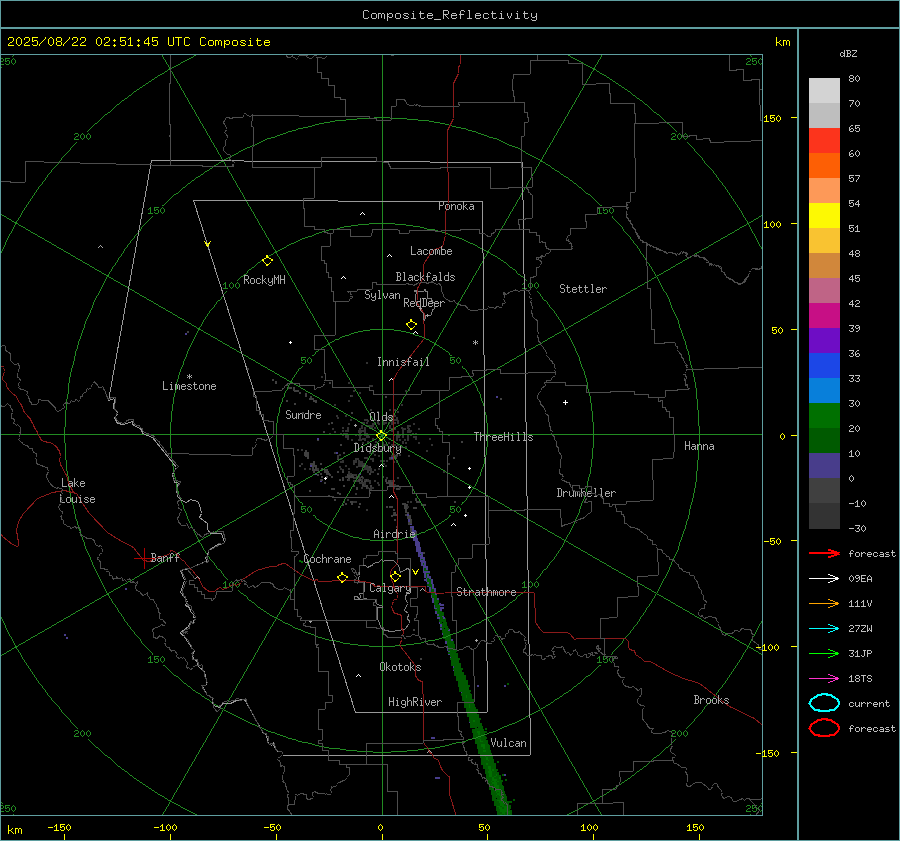Click the Limestone label
Viewport: 900px width, 841px height.
point(189,386)
